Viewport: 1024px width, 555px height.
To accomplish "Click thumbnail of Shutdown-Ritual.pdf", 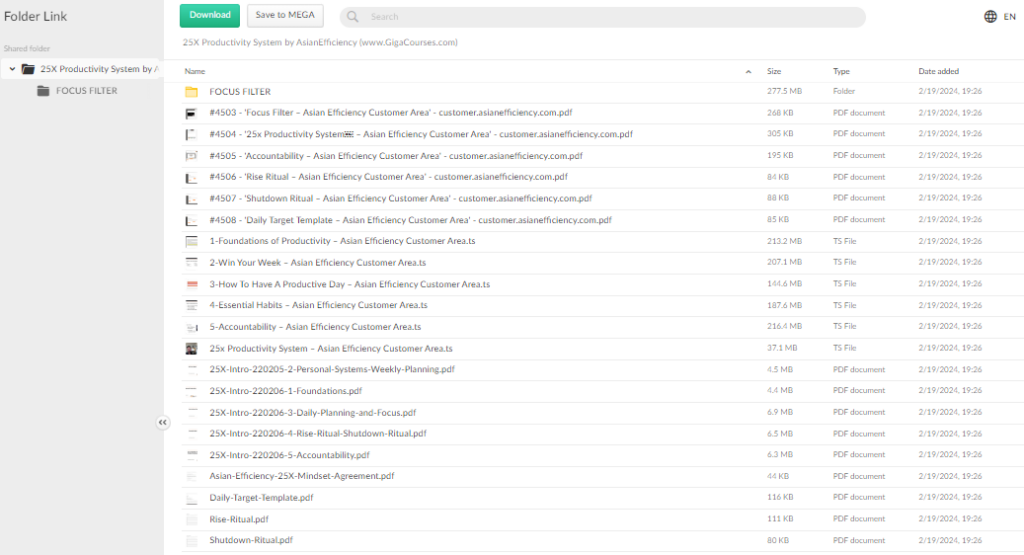I will click(191, 541).
